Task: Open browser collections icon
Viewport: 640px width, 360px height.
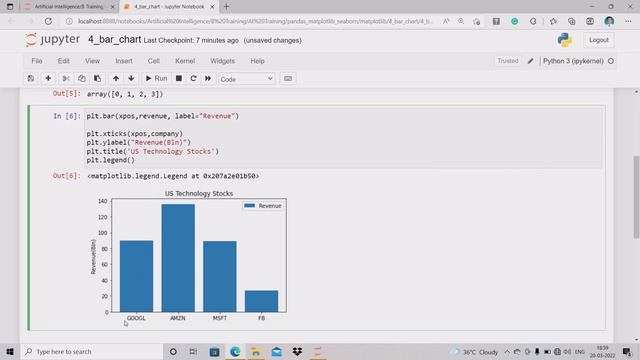Action: [x=571, y=21]
